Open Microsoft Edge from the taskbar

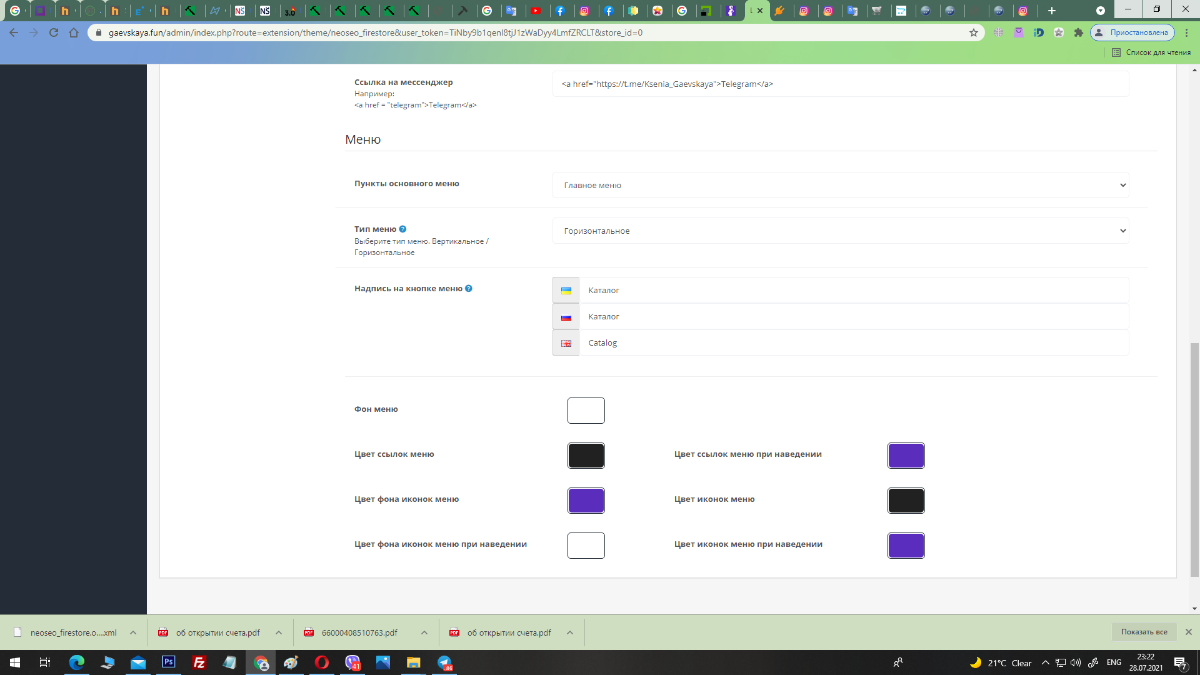point(77,662)
